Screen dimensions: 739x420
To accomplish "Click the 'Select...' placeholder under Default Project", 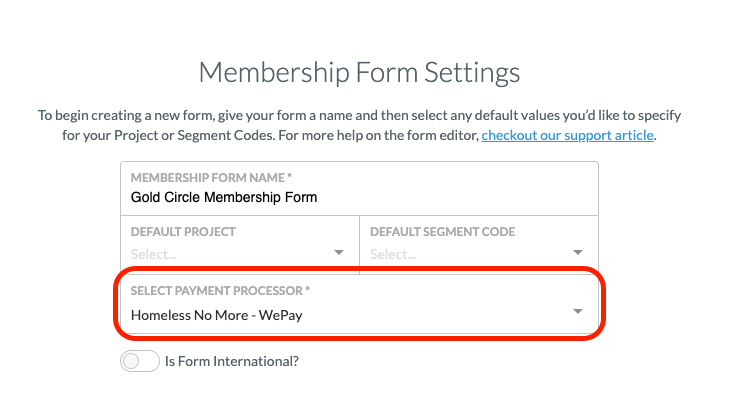I will (154, 254).
